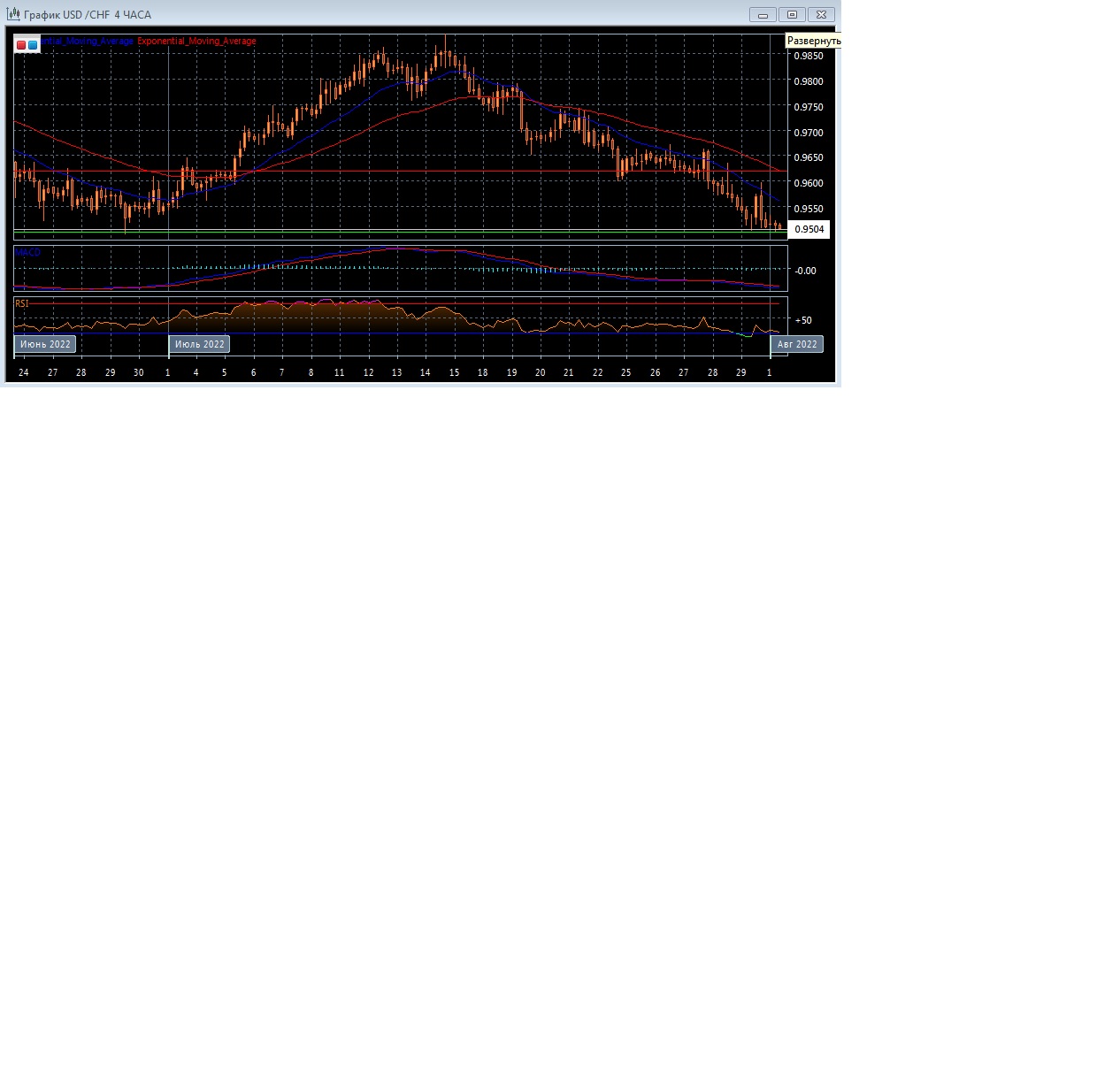
Task: Click the MACD indicator label
Action: tap(27, 253)
